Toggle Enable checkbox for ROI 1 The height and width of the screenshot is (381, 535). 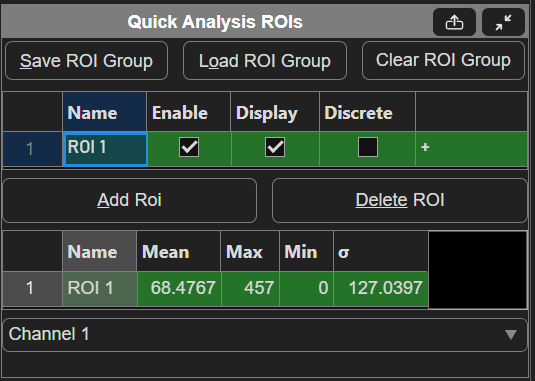coord(189,147)
